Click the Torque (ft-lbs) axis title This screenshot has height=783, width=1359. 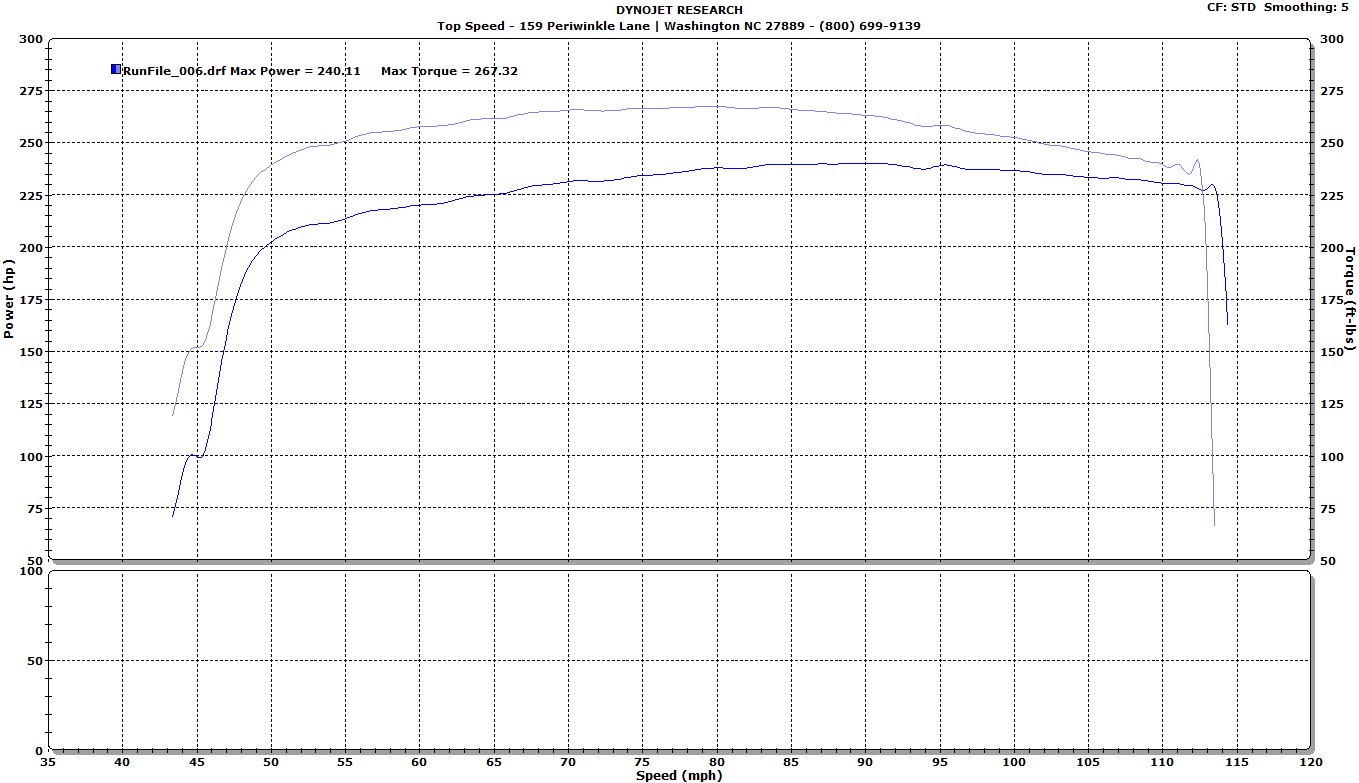[1350, 299]
